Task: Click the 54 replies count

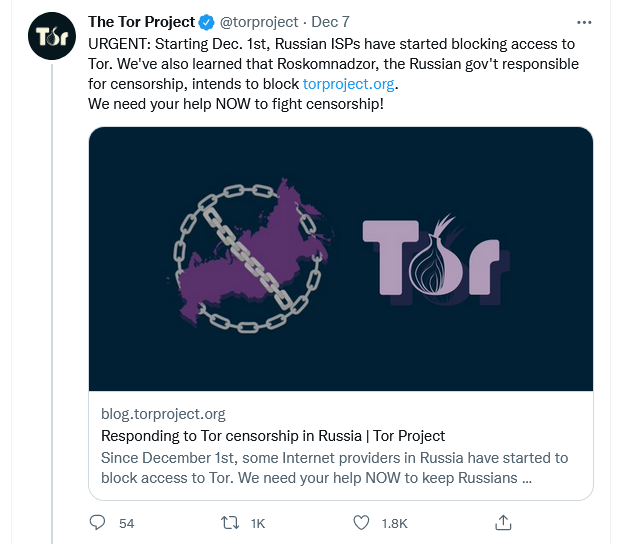Action: point(126,523)
